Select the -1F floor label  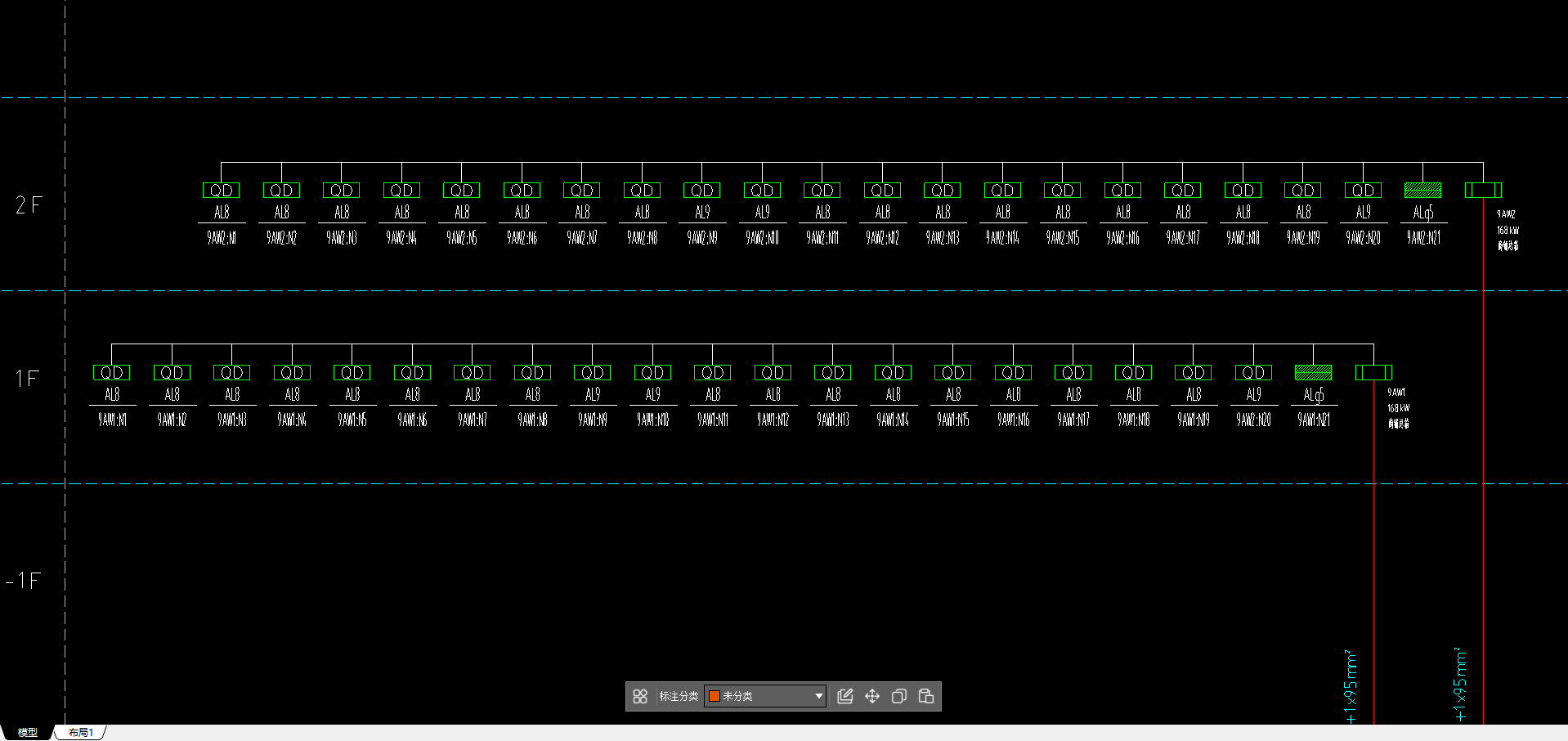(23, 581)
